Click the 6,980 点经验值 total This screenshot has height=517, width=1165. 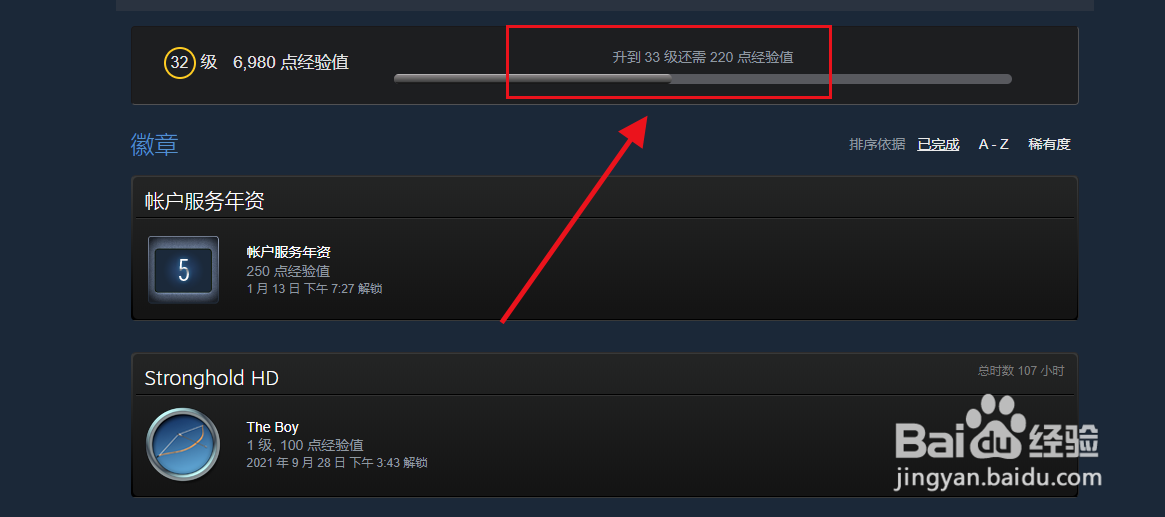pyautogui.click(x=291, y=62)
